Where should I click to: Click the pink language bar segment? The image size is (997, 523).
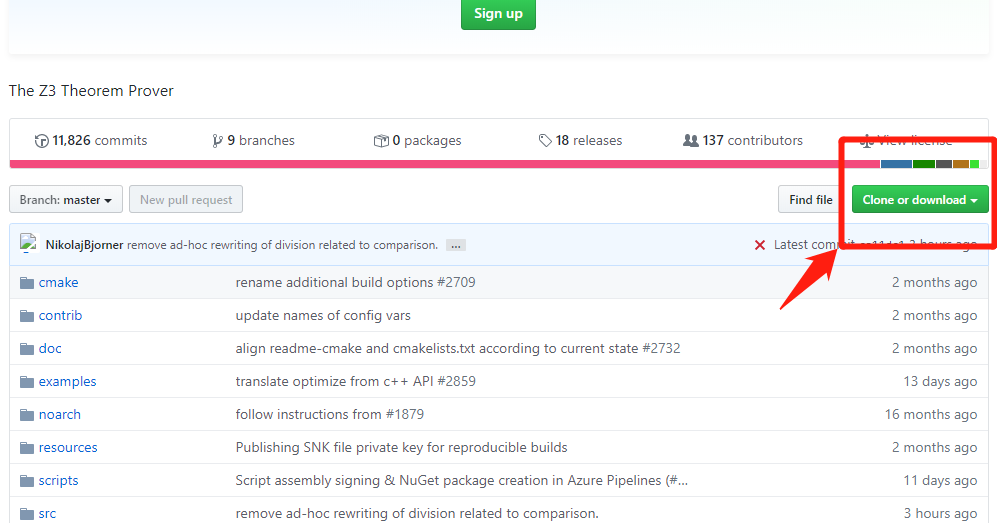444,164
